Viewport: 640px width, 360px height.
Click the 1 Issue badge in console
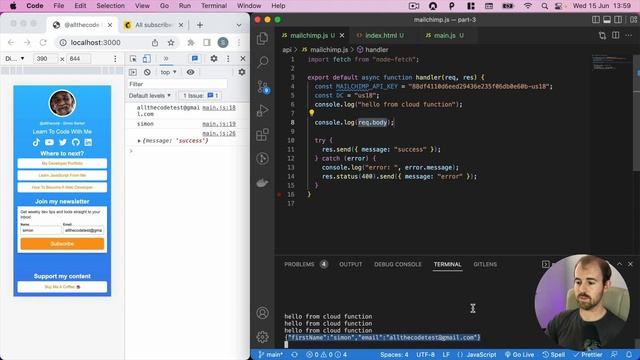(x=200, y=96)
